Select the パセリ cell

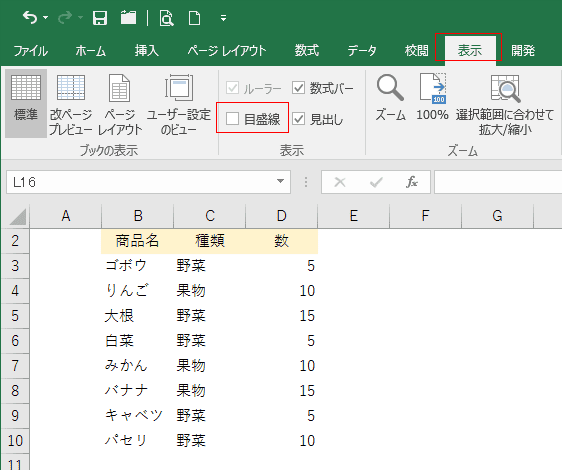(138, 441)
